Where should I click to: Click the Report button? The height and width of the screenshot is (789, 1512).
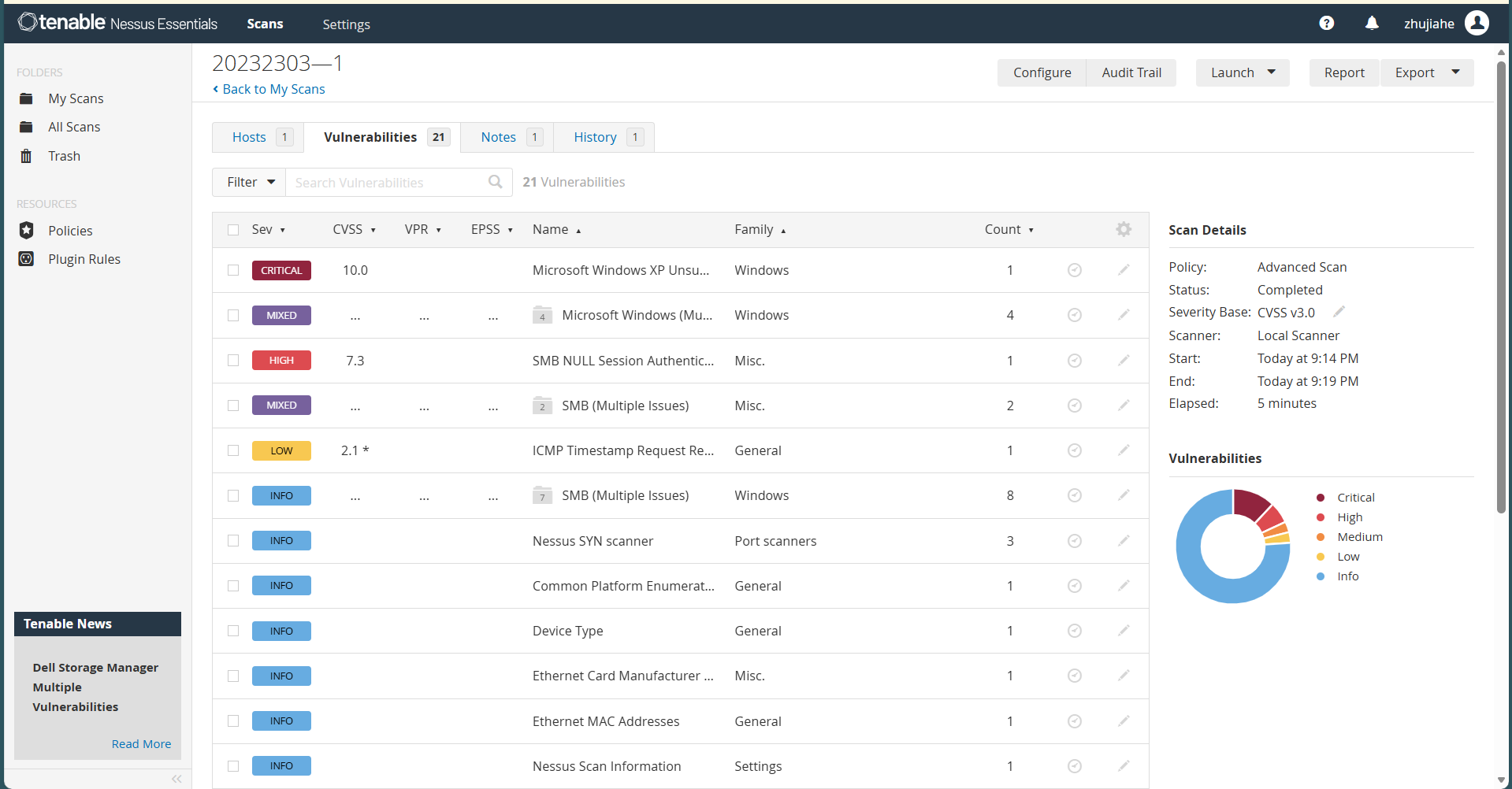pos(1344,72)
